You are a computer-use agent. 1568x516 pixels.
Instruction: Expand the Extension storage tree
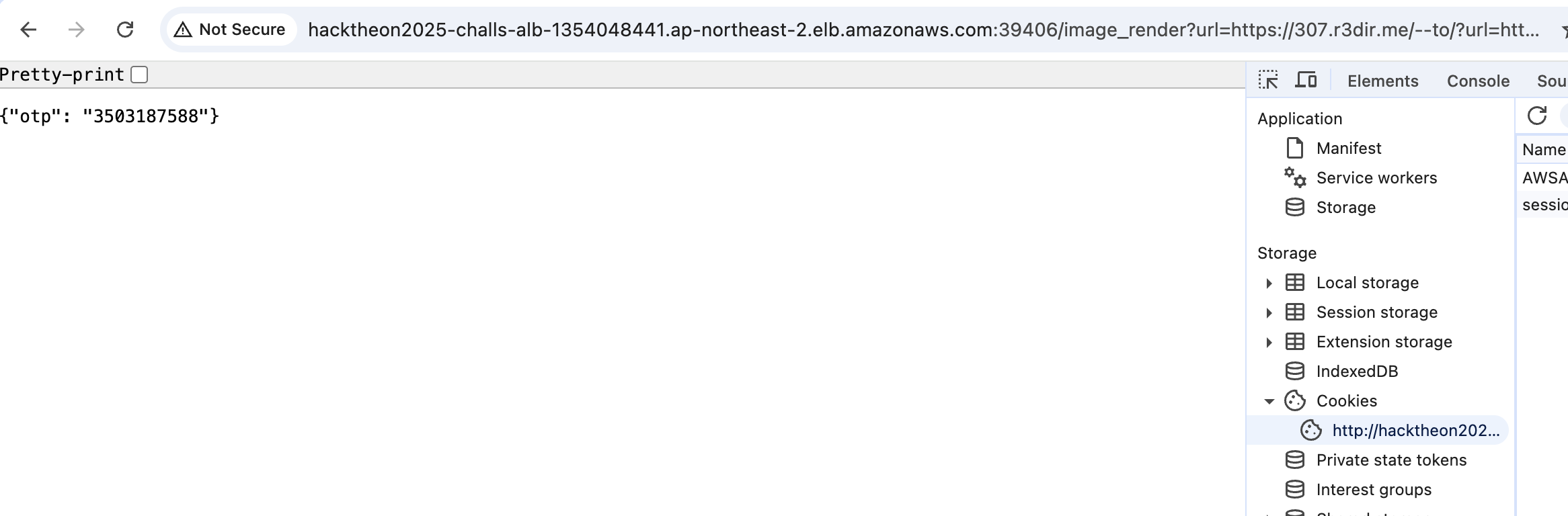point(1269,342)
